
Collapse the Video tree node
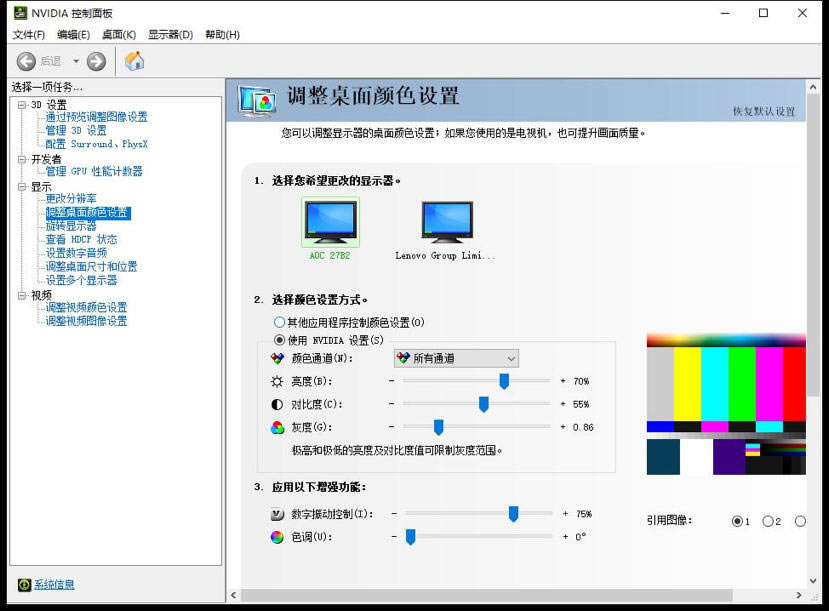click(22, 295)
